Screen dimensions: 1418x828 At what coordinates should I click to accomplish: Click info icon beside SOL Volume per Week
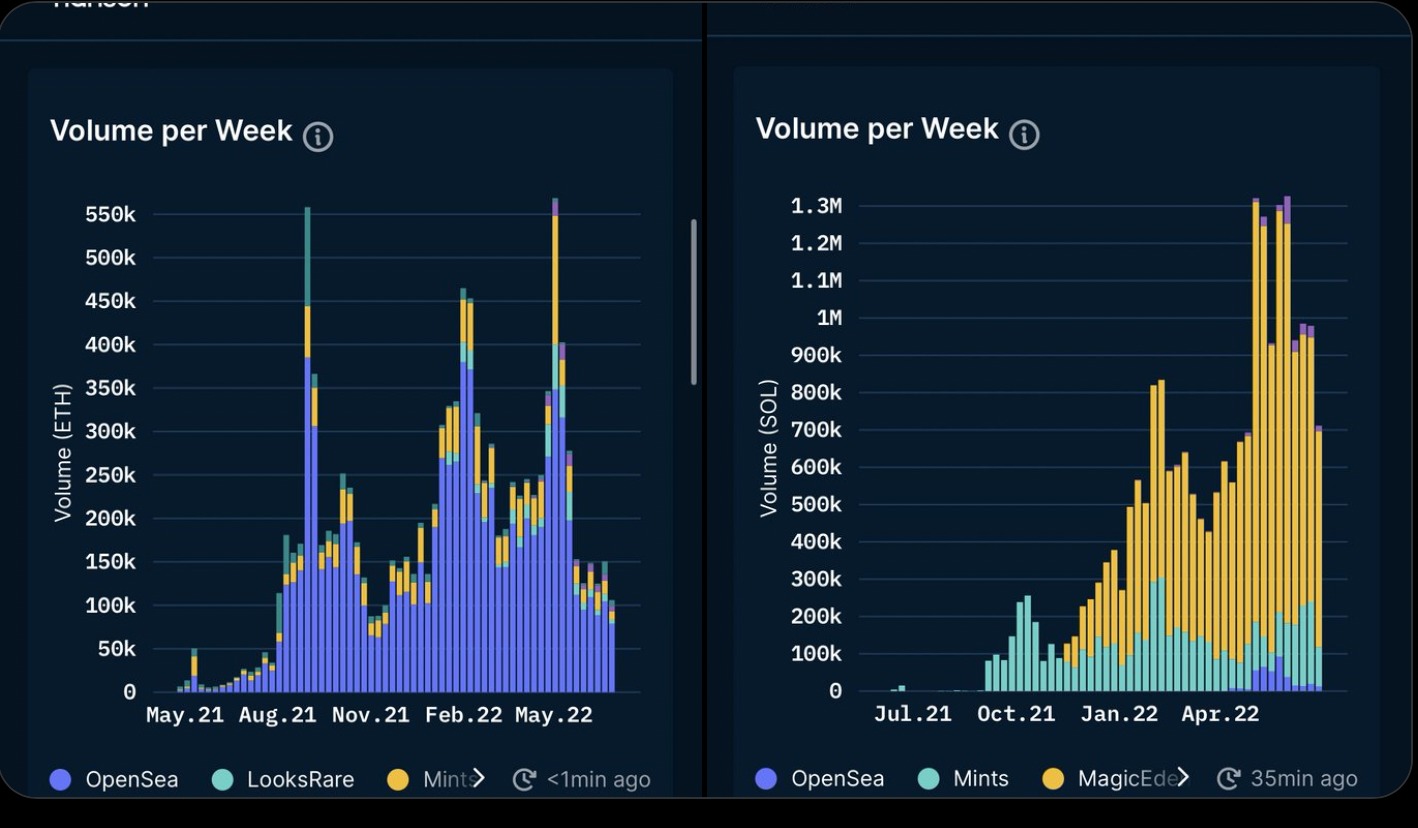pyautogui.click(x=1024, y=135)
